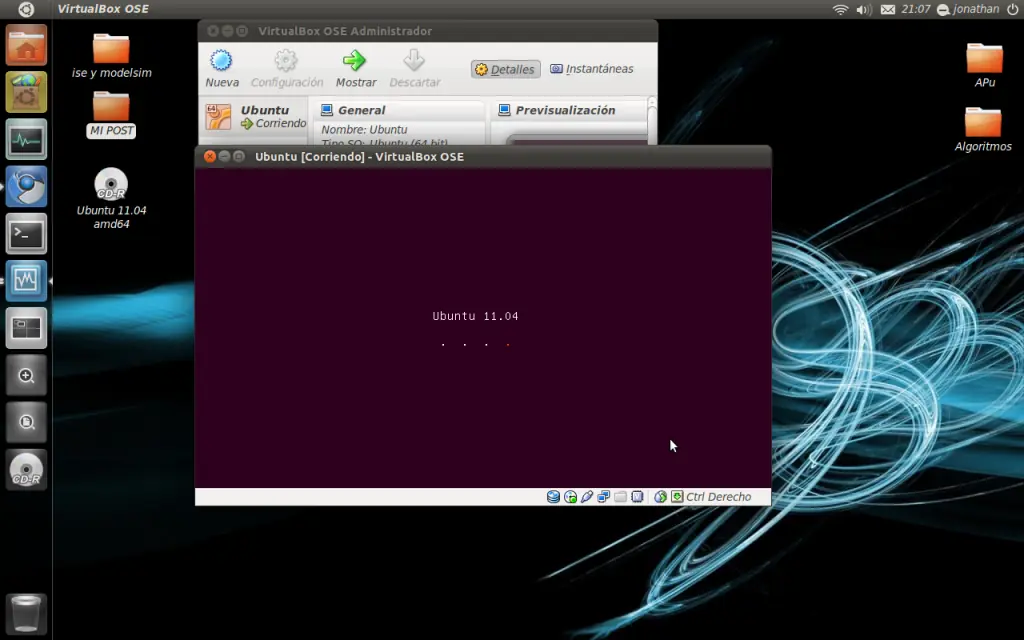Open the Ubuntu Software Center launcher icon
This screenshot has width=1024, height=640.
pyautogui.click(x=26, y=92)
